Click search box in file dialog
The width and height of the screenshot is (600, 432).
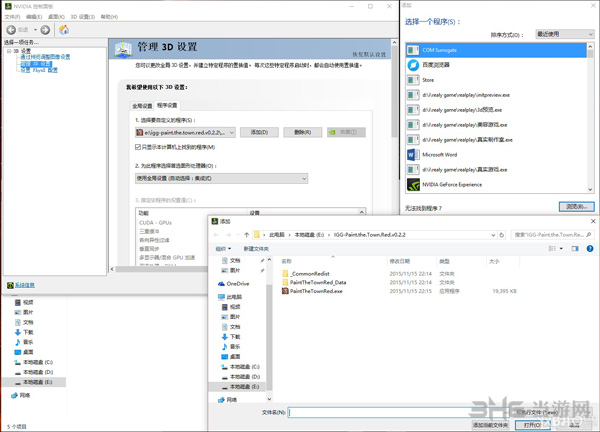coord(553,235)
